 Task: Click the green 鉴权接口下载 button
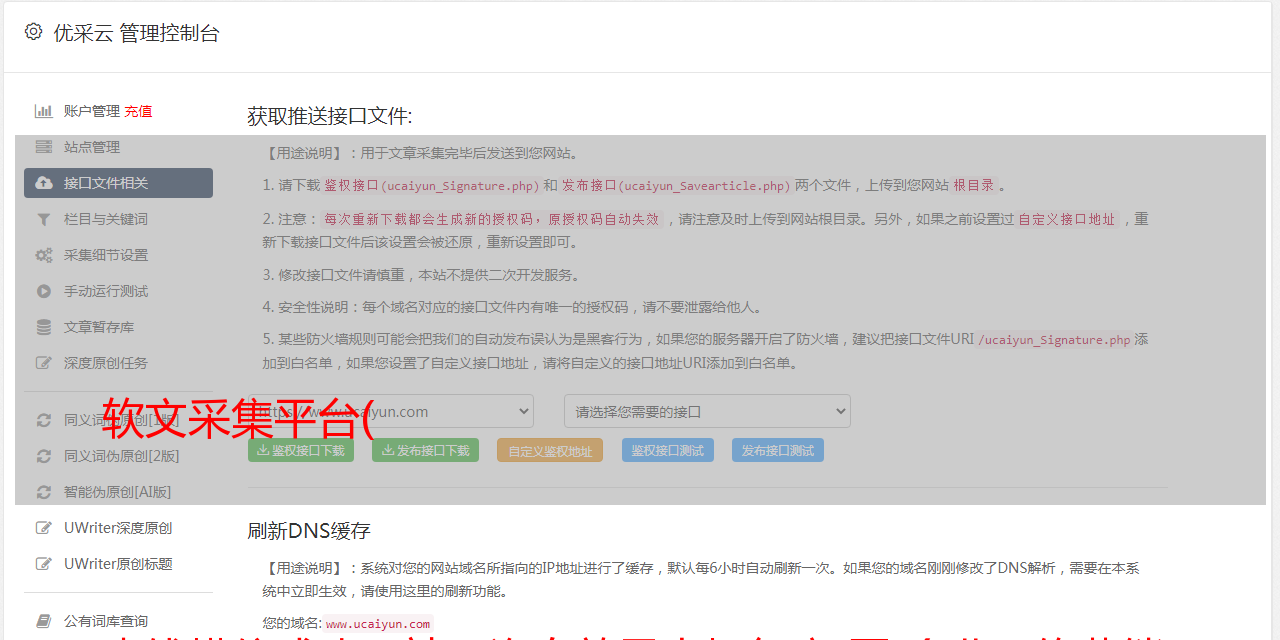coord(301,450)
